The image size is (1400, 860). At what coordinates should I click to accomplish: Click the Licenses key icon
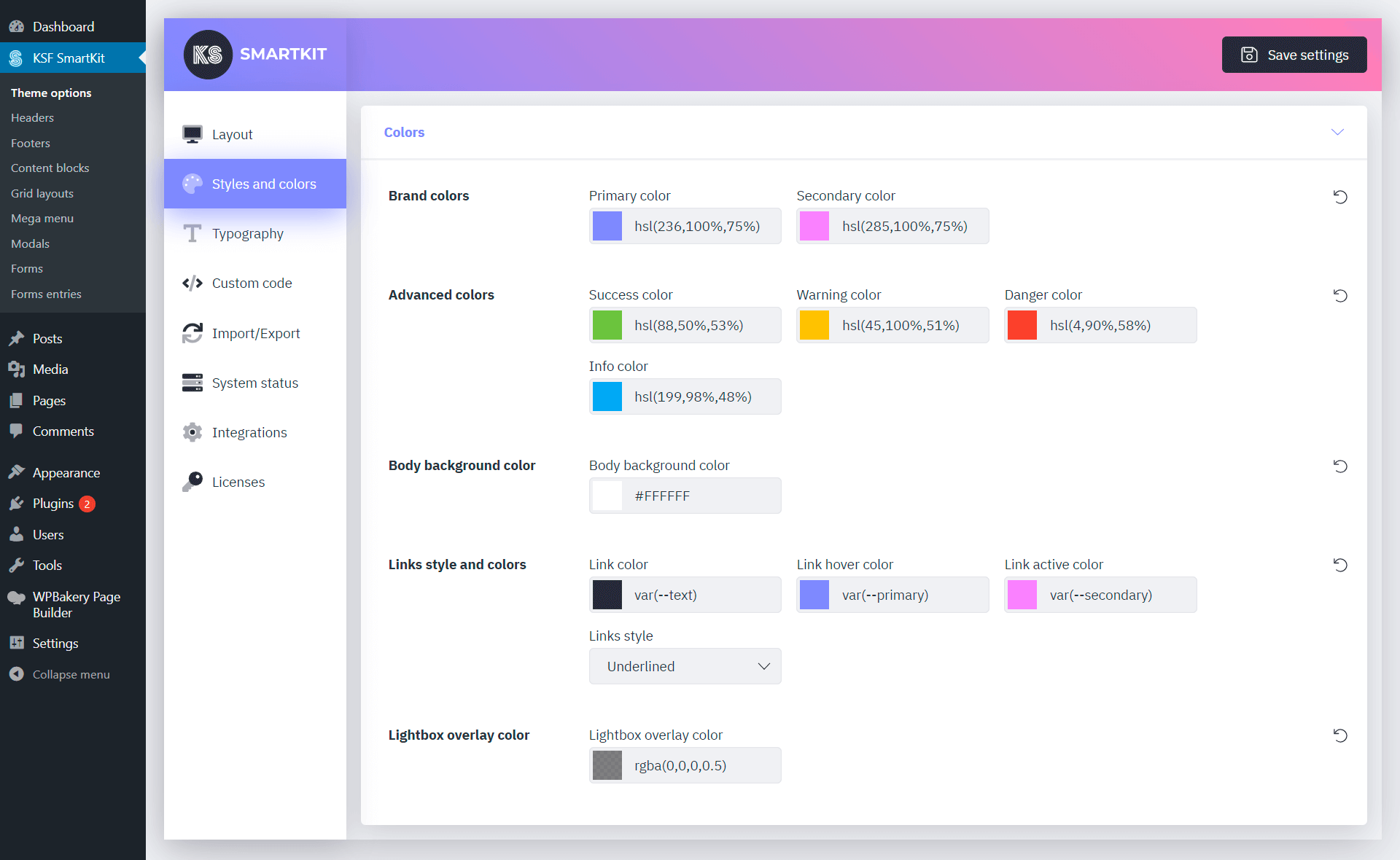(x=192, y=482)
